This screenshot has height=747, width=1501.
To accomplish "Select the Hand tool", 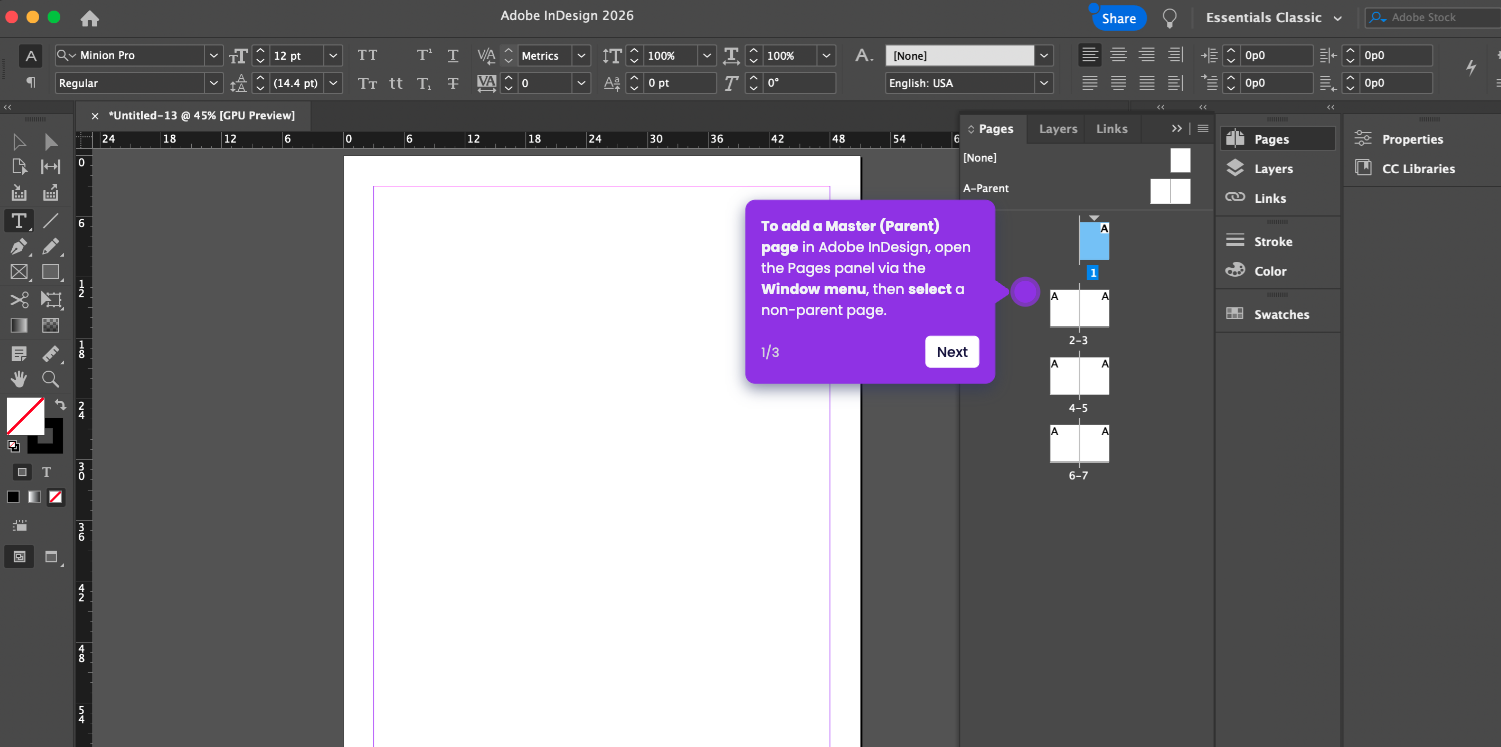I will click(19, 379).
